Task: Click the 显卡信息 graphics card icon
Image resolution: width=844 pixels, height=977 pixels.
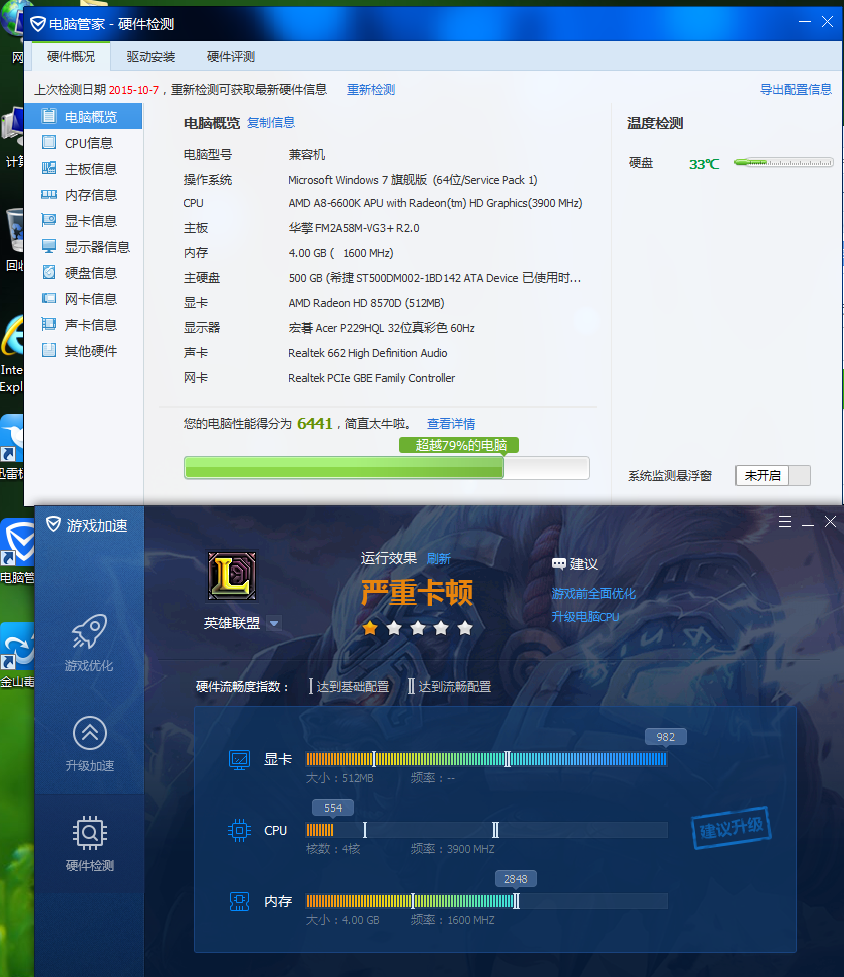Action: point(49,220)
